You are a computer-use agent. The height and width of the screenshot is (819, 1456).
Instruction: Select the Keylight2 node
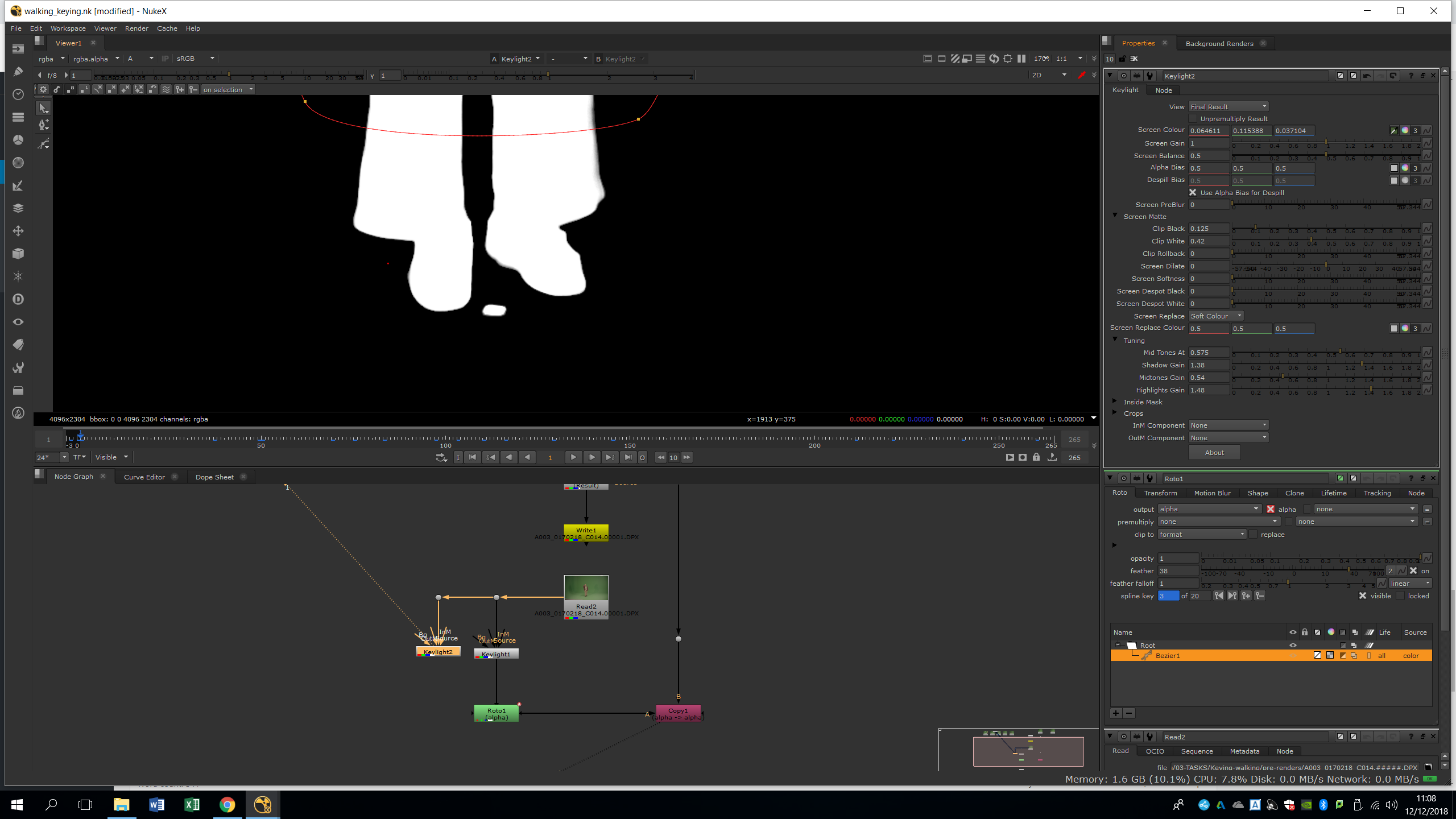[438, 652]
